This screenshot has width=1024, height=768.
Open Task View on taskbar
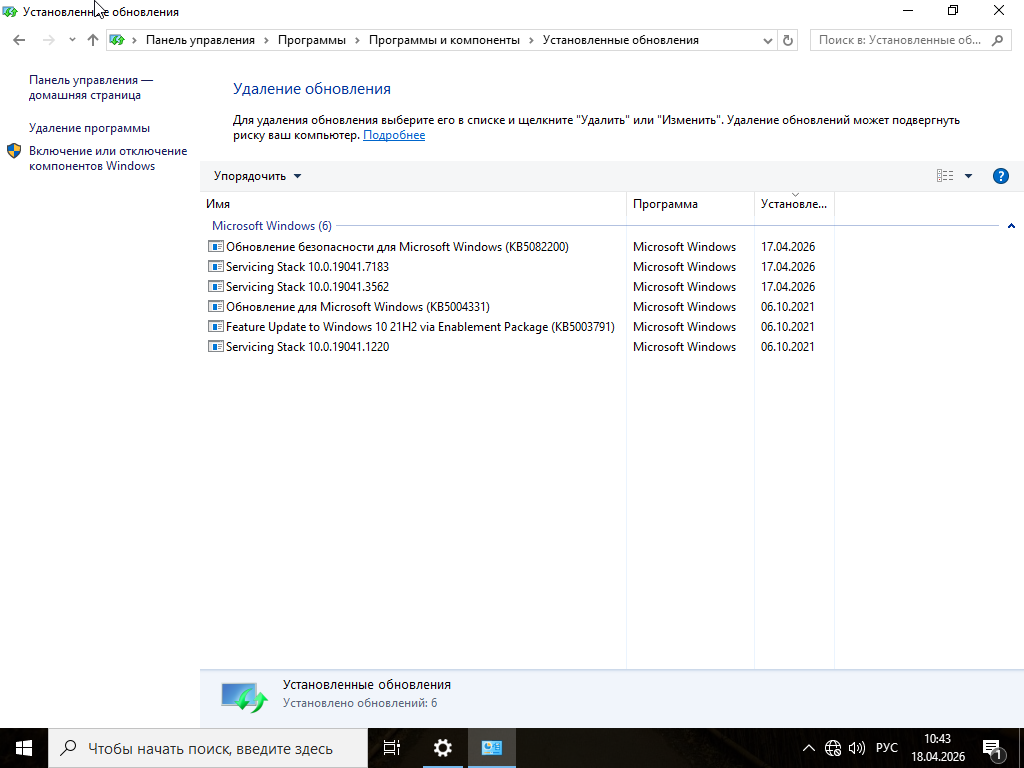pos(392,747)
